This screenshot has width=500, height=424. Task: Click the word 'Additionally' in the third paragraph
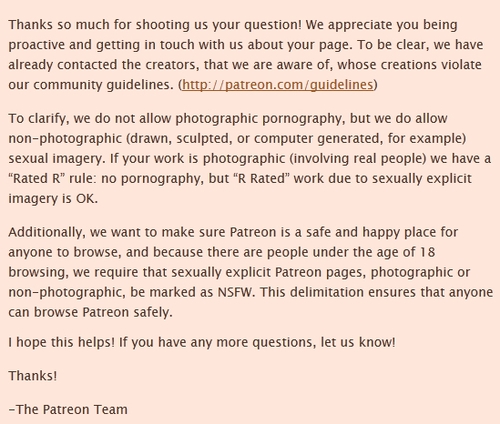pyautogui.click(x=47, y=232)
